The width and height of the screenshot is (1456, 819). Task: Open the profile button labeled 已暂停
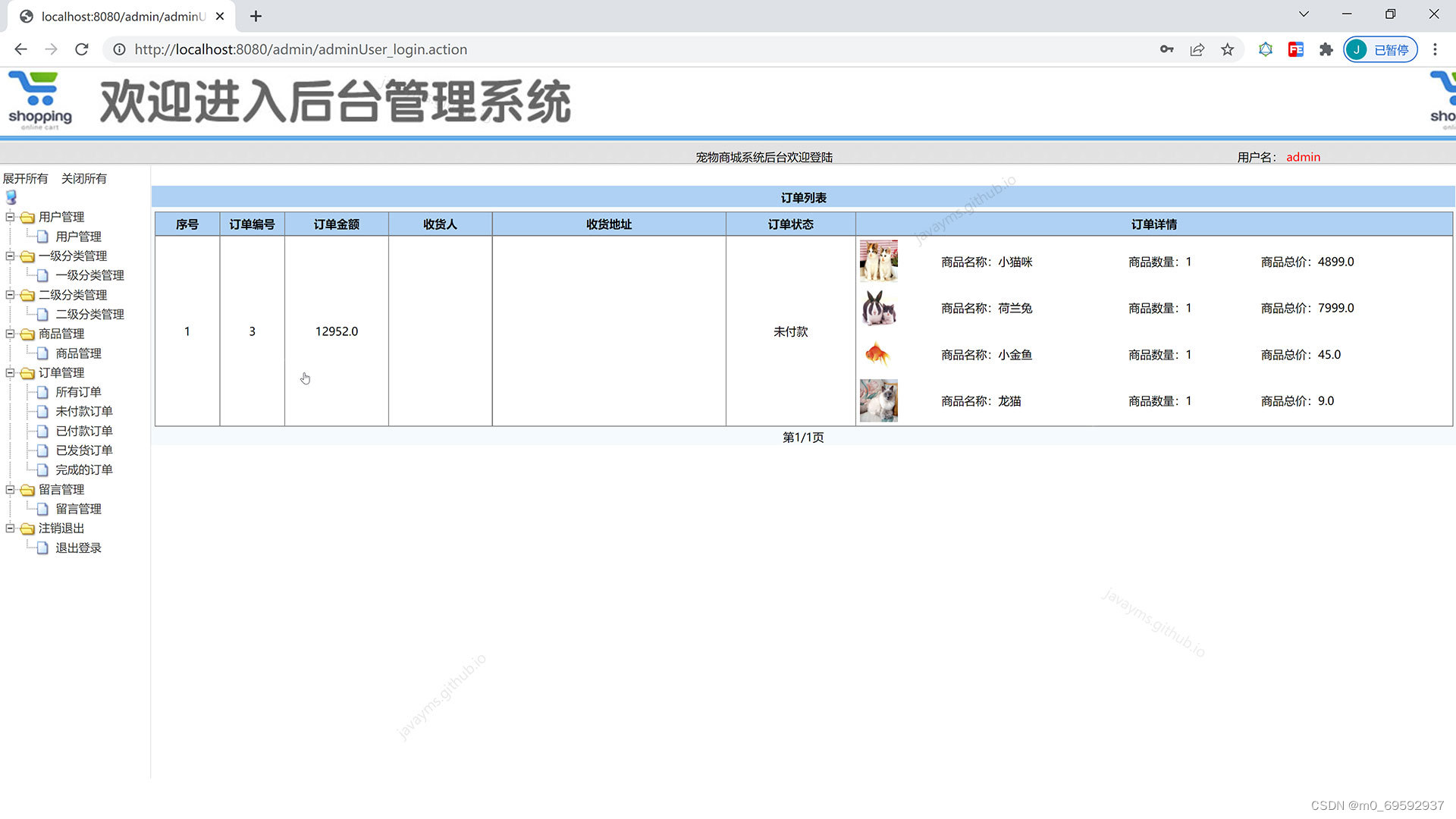click(x=1380, y=49)
